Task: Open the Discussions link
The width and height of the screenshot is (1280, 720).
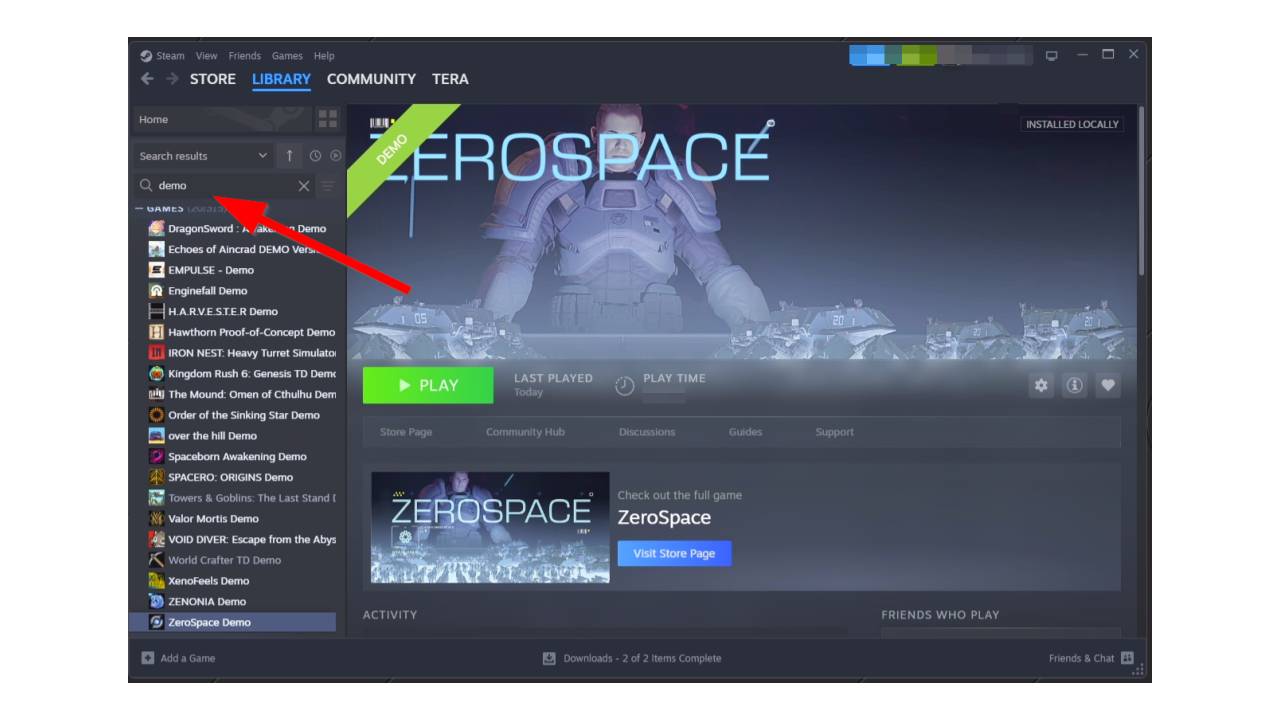Action: pos(647,432)
